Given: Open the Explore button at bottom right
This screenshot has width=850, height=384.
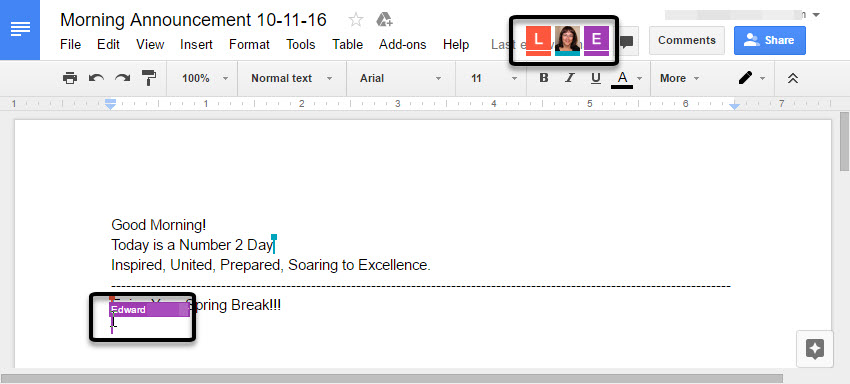Looking at the screenshot, I should pos(814,349).
